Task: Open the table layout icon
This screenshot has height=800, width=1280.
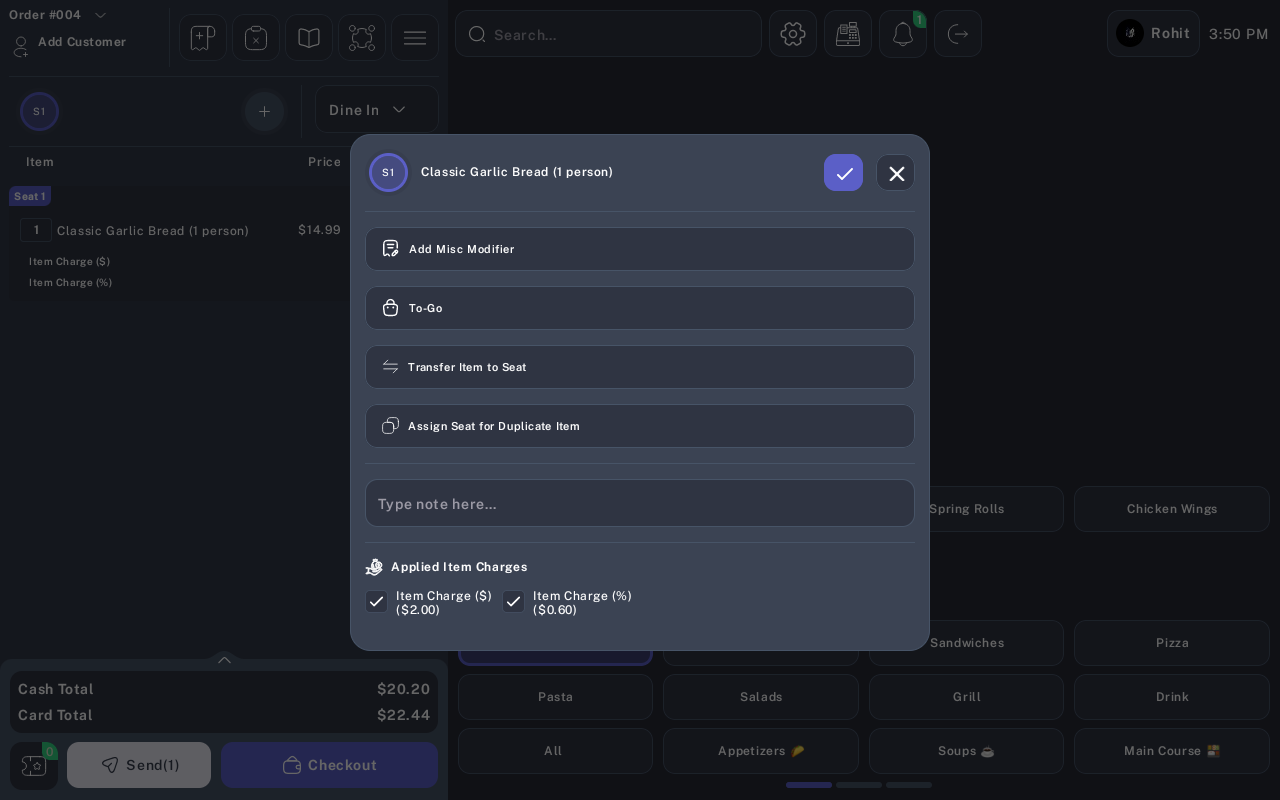Action: [362, 38]
